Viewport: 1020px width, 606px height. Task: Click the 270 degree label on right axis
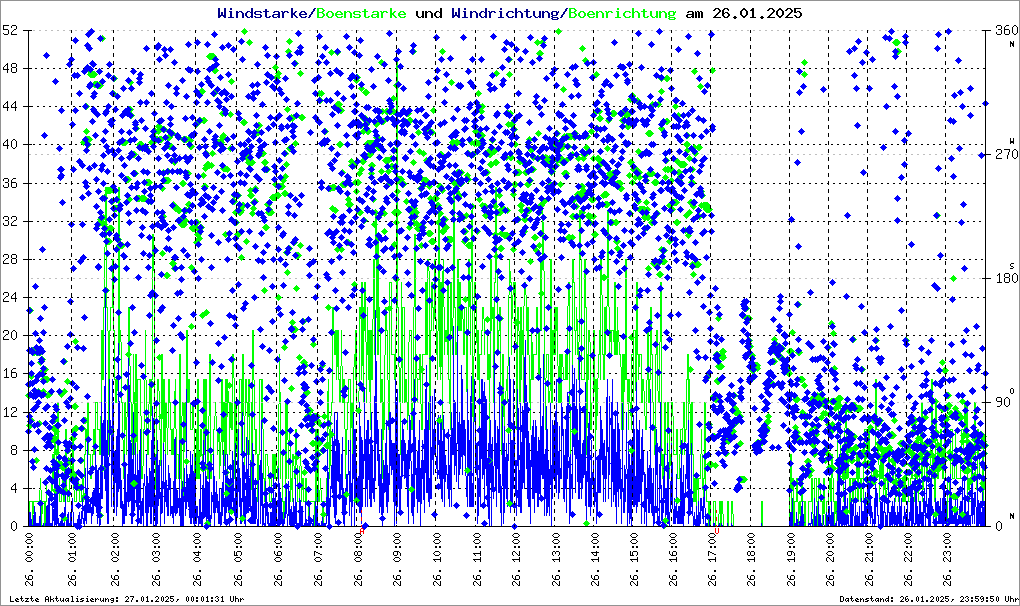[x=1001, y=154]
